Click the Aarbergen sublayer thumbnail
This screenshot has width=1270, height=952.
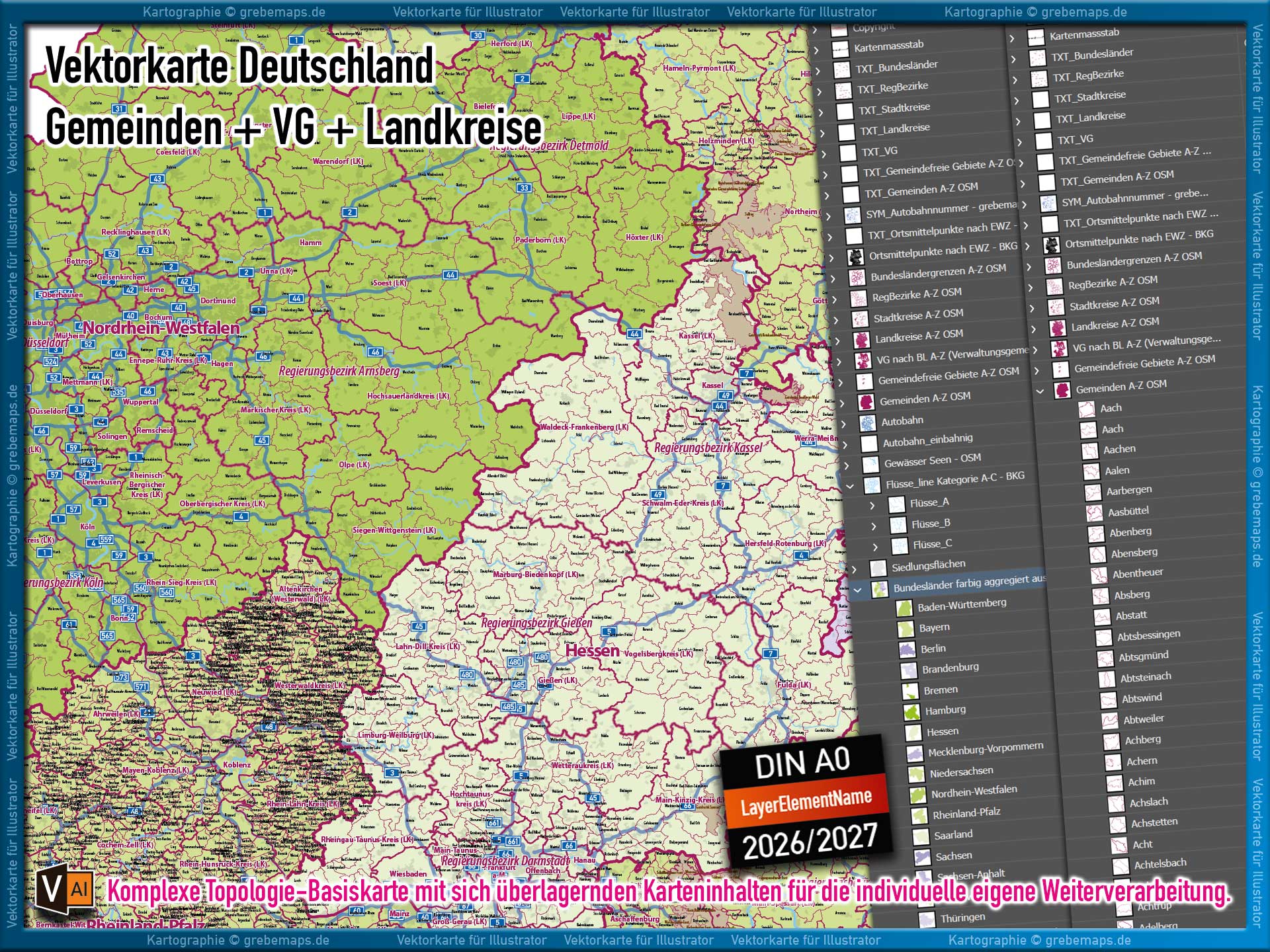coord(1093,493)
